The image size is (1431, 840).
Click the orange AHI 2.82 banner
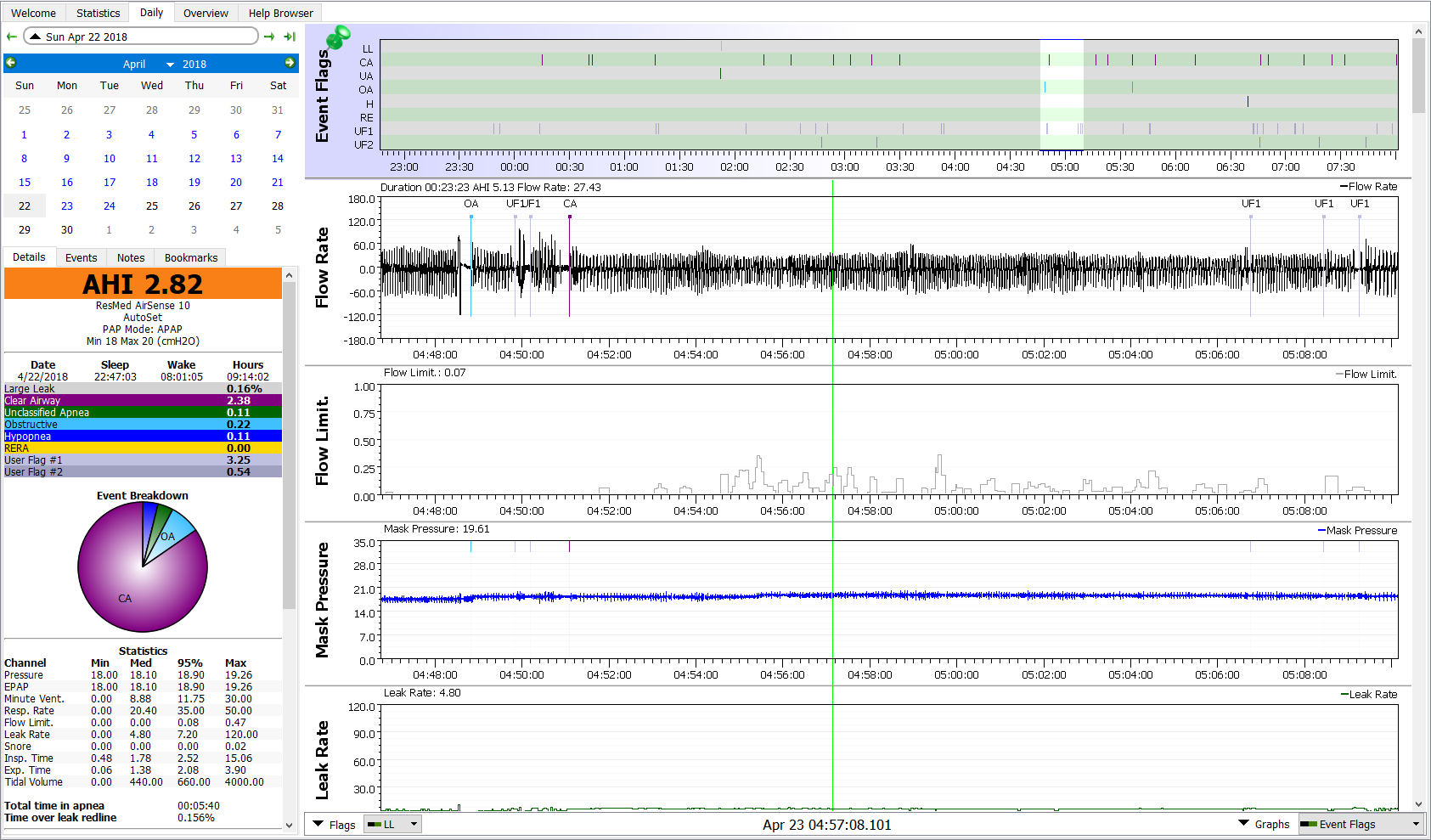click(x=143, y=284)
